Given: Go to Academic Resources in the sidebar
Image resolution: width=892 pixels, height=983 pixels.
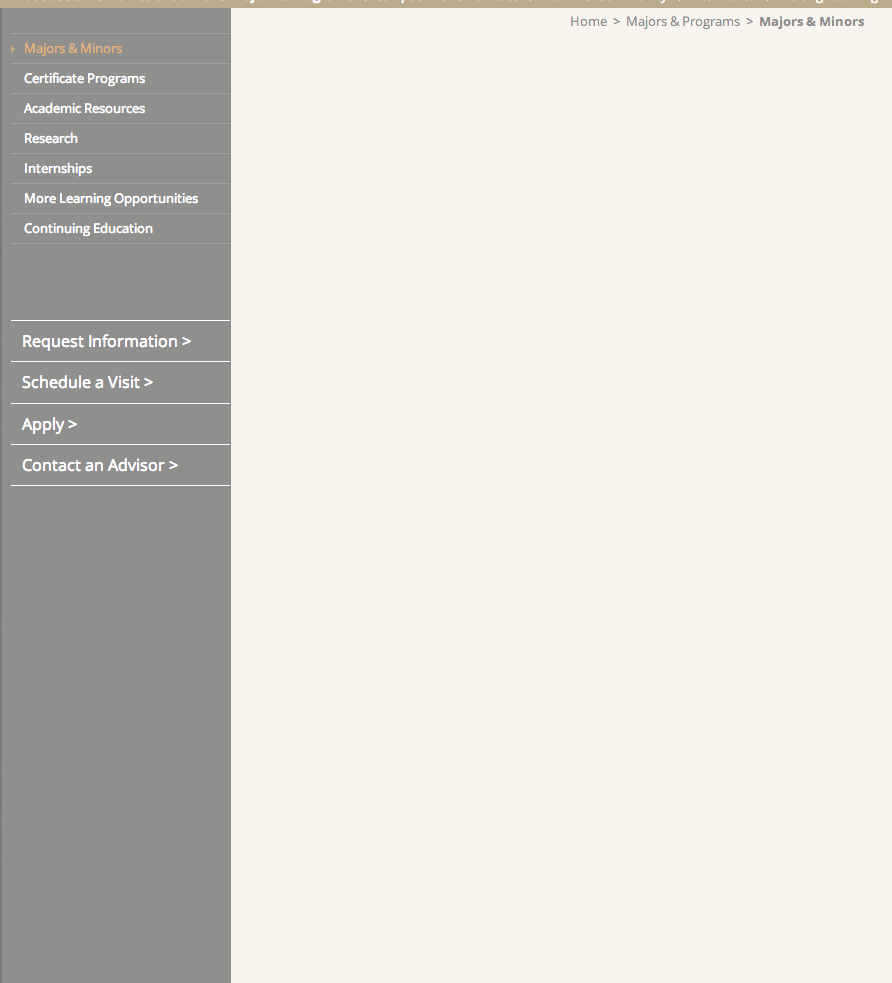Looking at the screenshot, I should (84, 109).
